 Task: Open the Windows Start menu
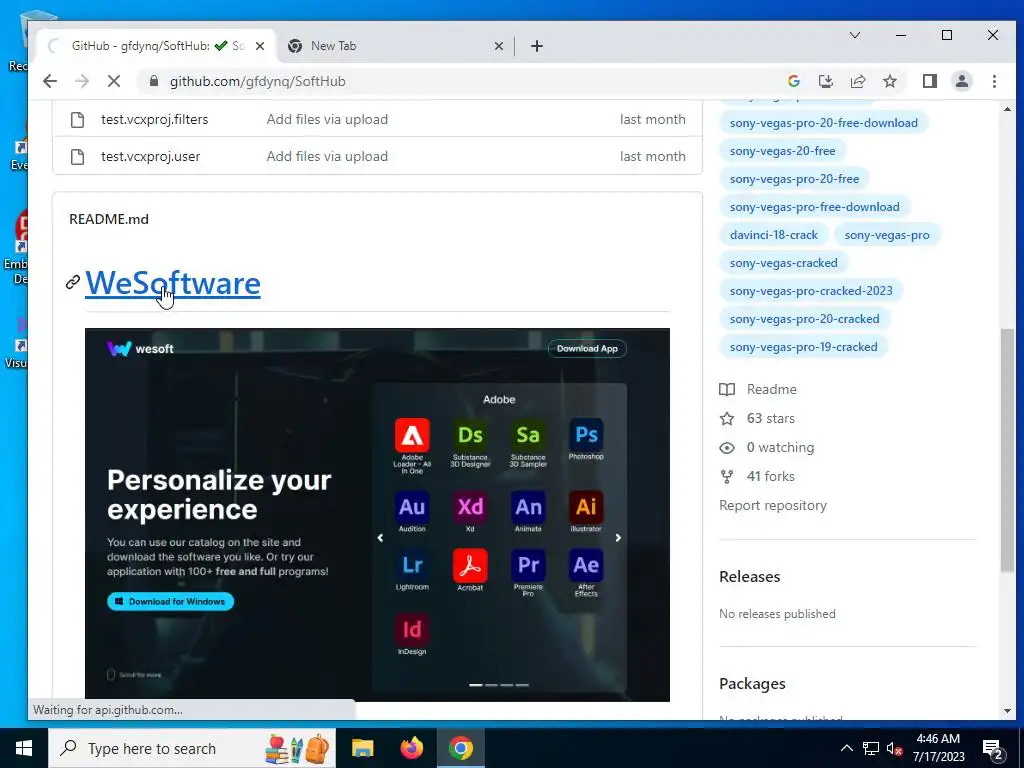24,748
